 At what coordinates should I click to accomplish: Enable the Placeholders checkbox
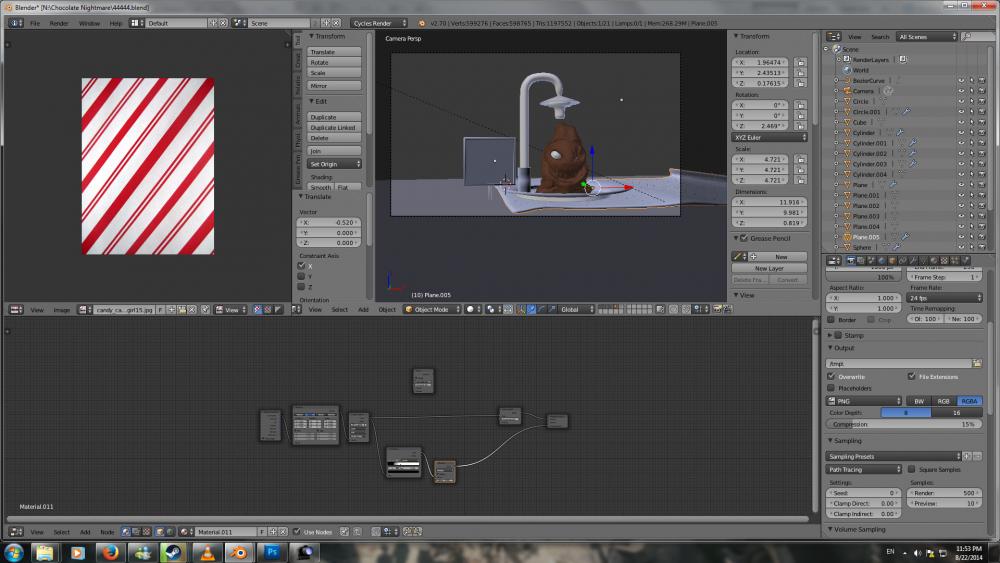click(x=831, y=388)
